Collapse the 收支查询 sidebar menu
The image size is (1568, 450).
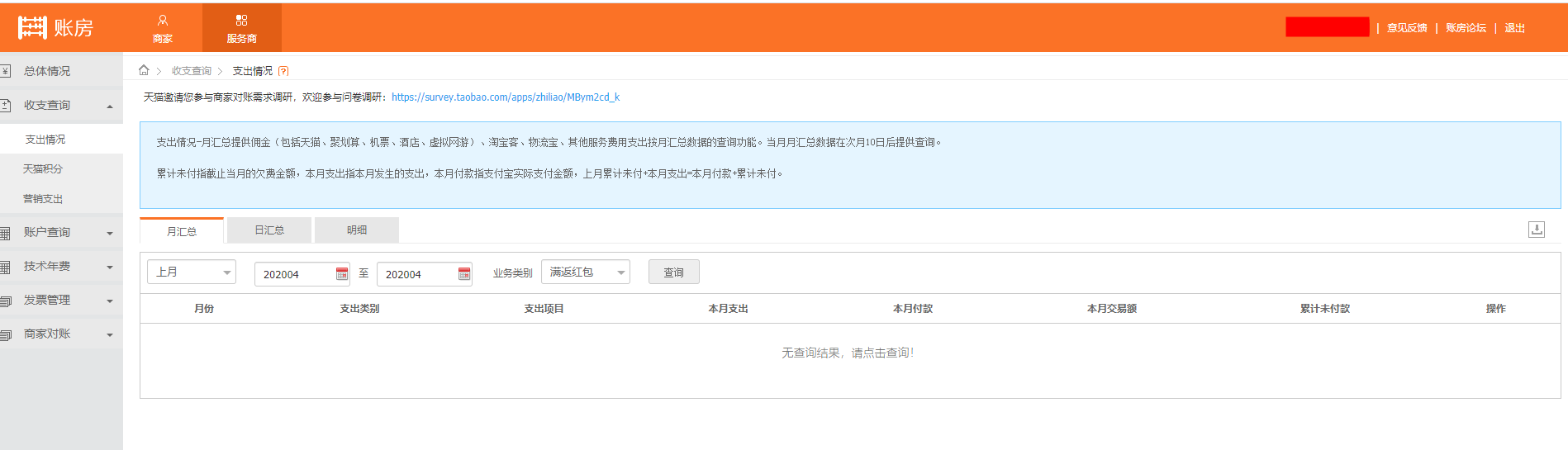coord(61,106)
